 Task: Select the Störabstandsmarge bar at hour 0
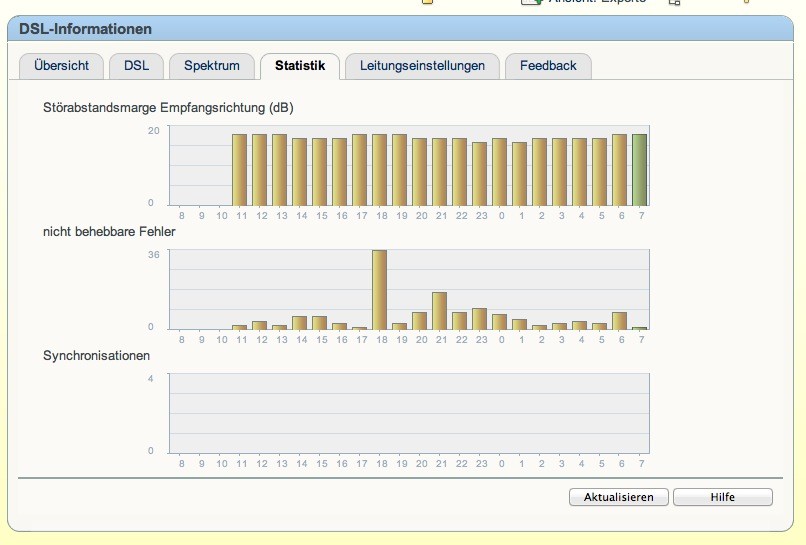[x=499, y=172]
